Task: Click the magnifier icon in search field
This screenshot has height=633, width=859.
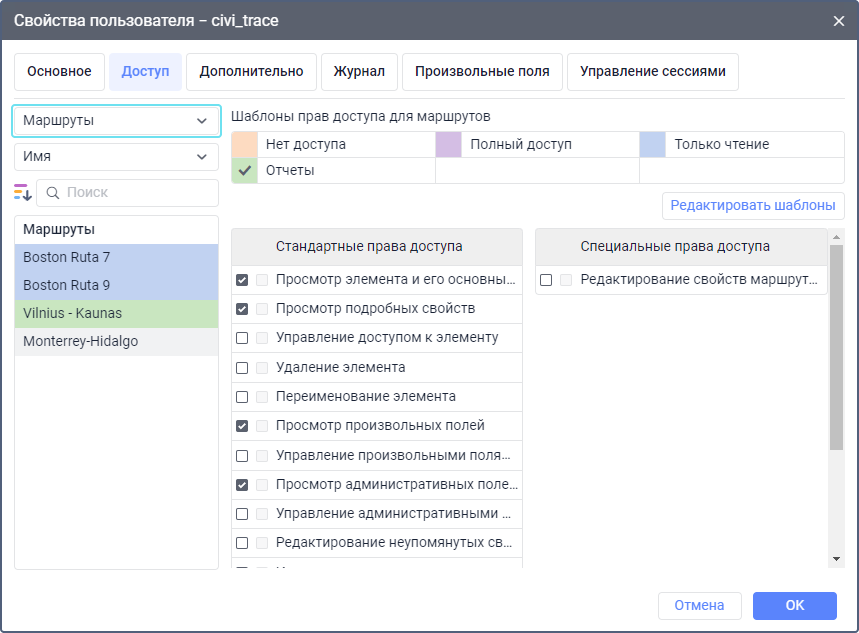Action: 53,192
